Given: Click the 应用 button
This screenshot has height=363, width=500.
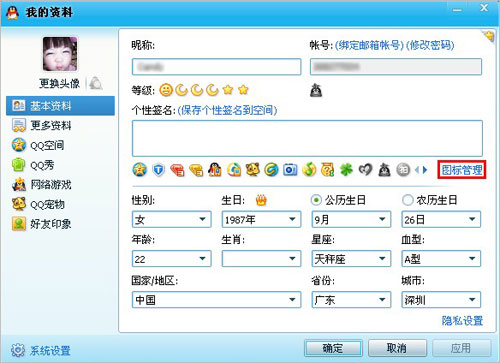Looking at the screenshot, I should point(461,348).
